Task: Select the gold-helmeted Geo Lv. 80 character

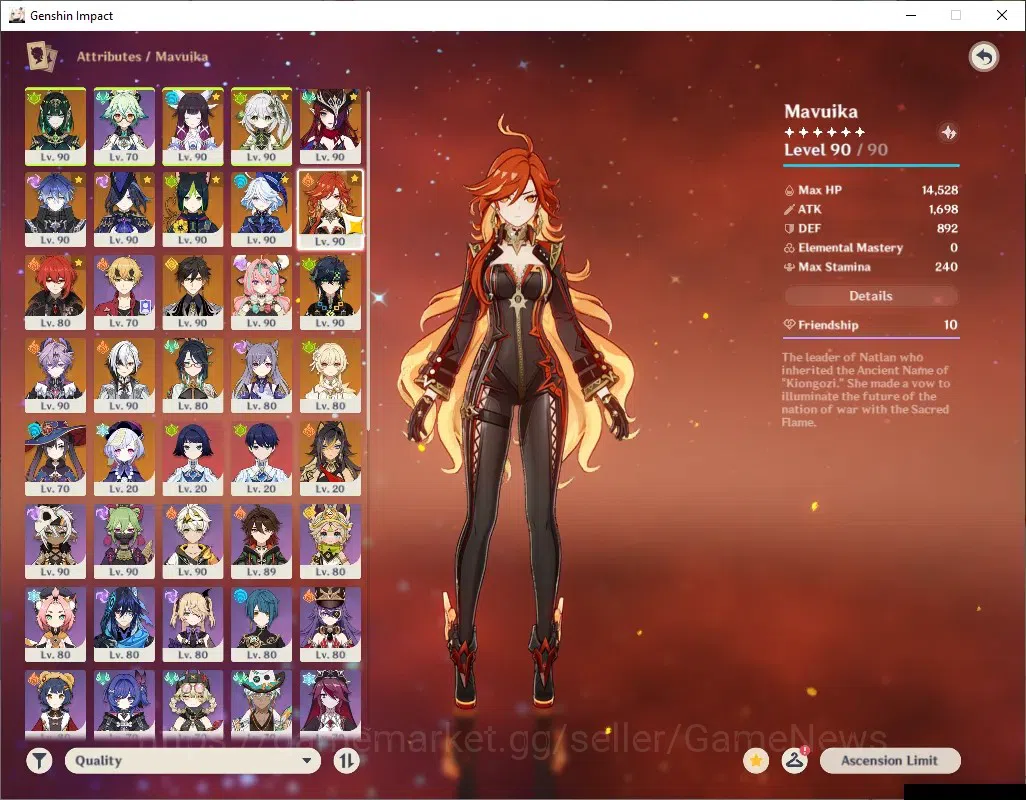Action: click(x=330, y=542)
